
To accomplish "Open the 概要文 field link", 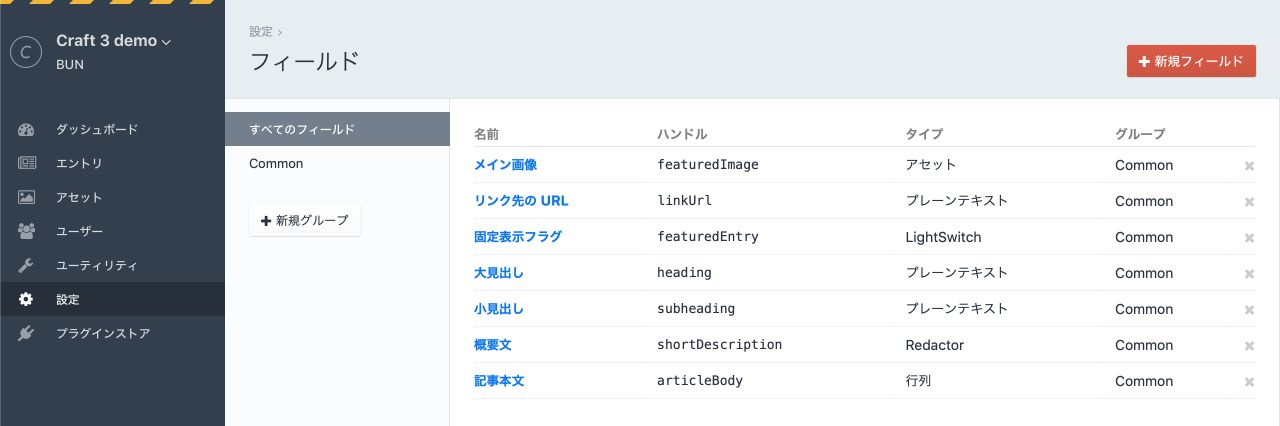I will tap(492, 345).
